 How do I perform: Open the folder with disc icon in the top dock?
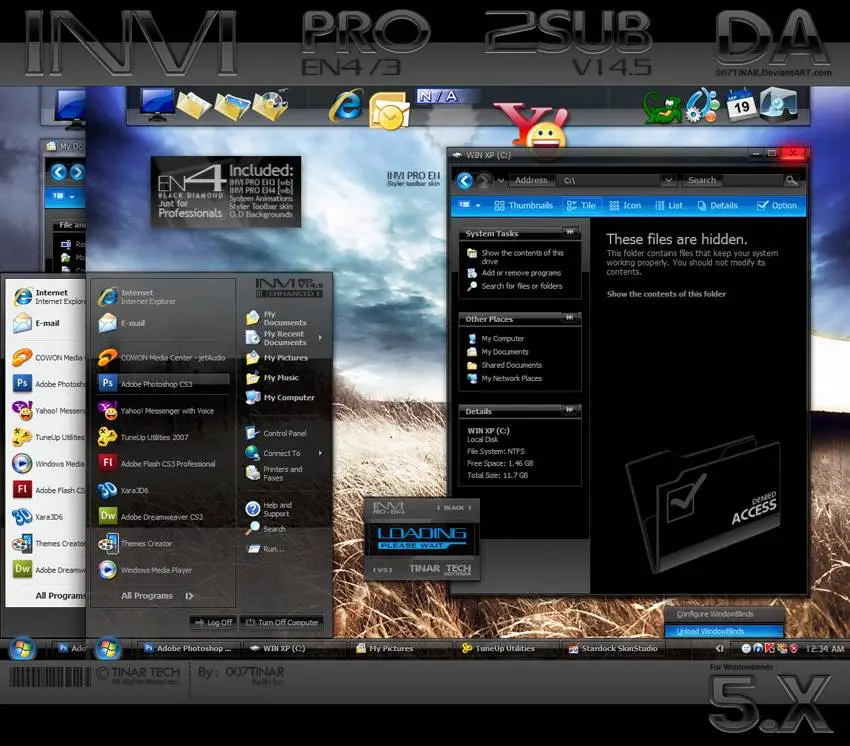click(270, 105)
